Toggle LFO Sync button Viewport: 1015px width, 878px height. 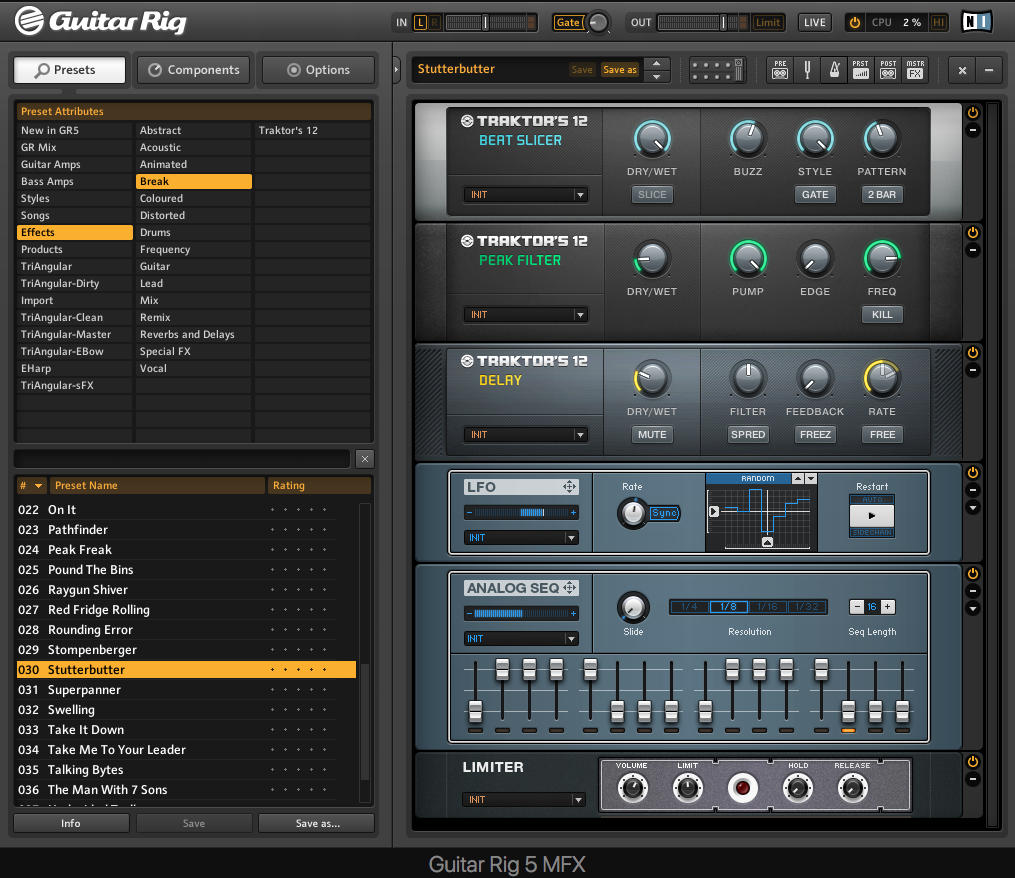tap(664, 513)
